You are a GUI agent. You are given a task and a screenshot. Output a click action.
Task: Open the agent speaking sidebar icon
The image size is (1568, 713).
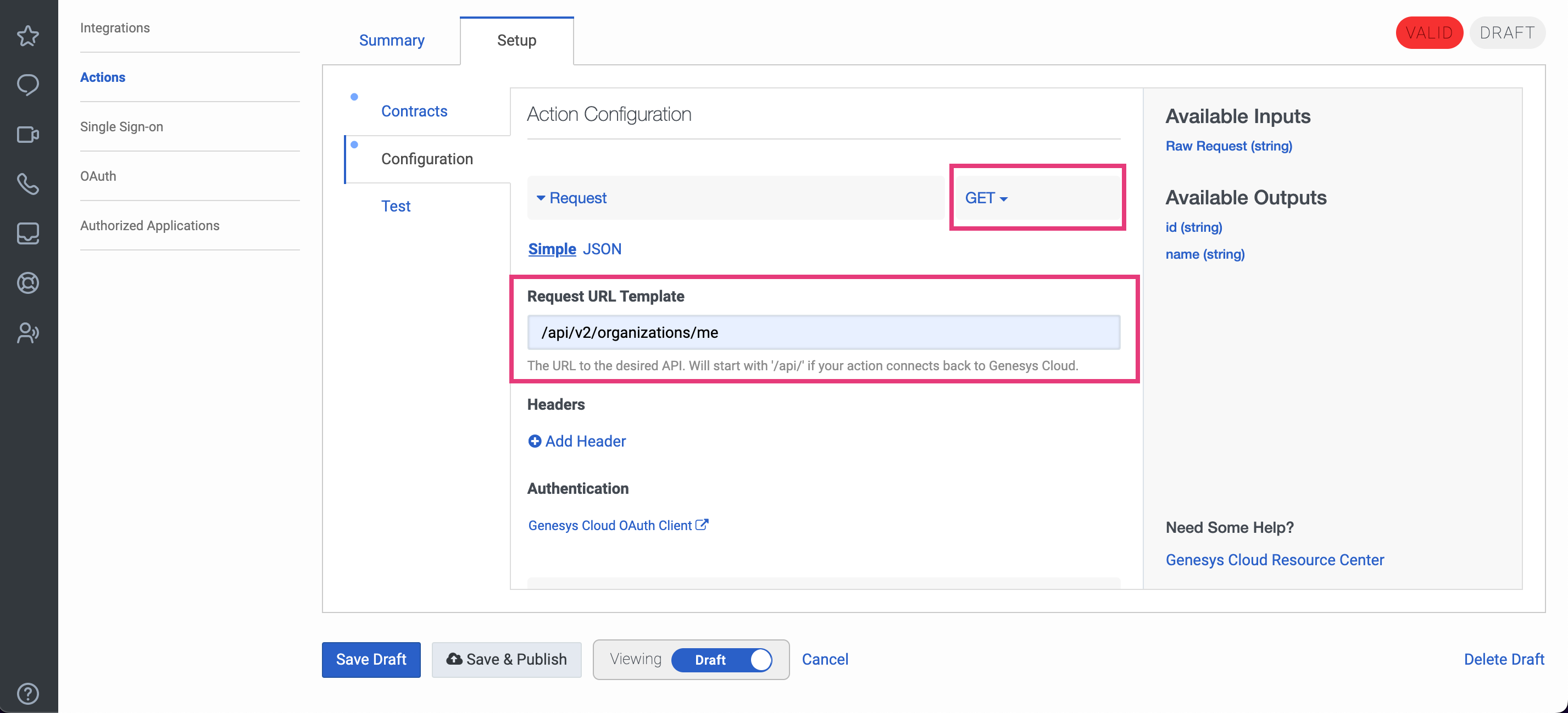coord(28,332)
